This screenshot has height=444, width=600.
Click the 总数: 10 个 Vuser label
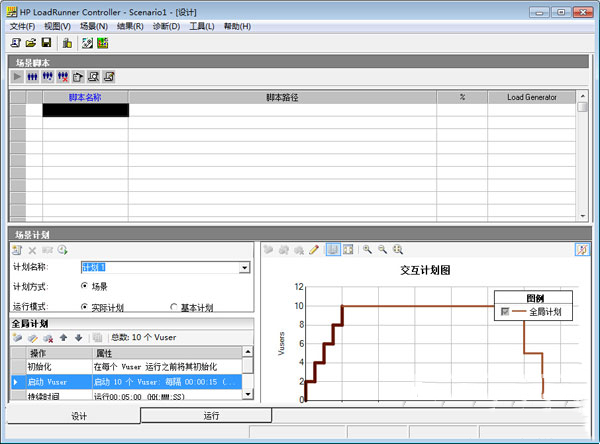coord(143,338)
